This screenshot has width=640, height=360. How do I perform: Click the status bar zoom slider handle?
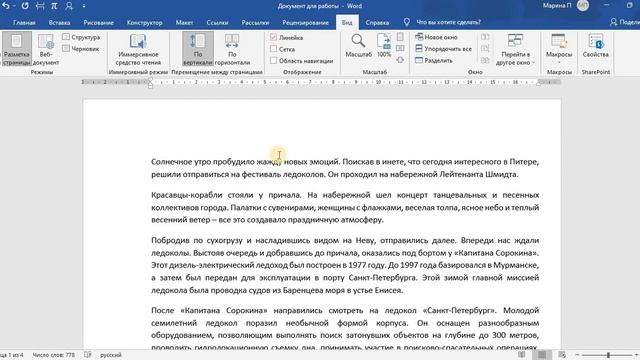(608, 355)
